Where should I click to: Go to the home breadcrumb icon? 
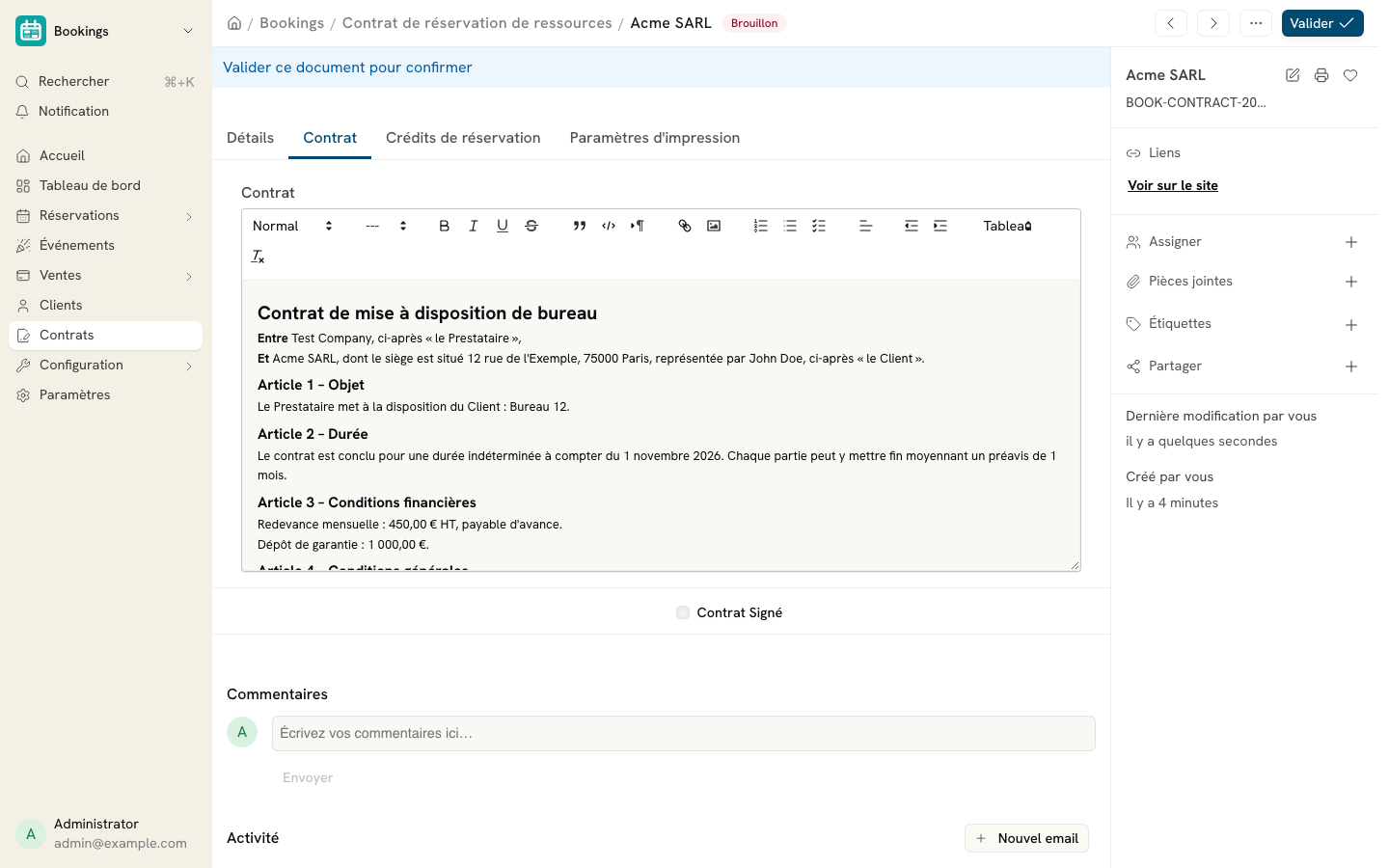tap(234, 23)
